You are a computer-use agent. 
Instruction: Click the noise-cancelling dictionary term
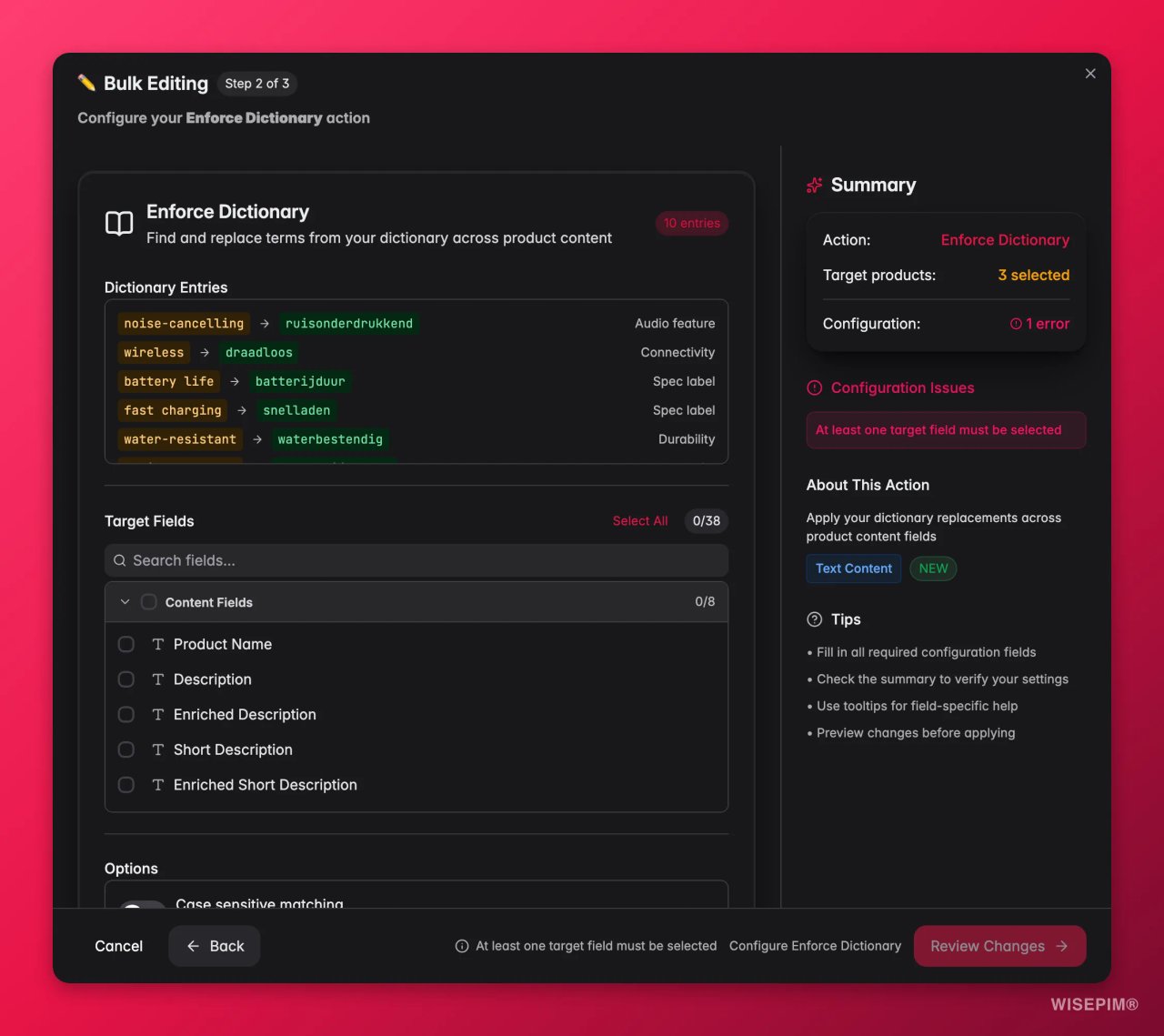[184, 323]
